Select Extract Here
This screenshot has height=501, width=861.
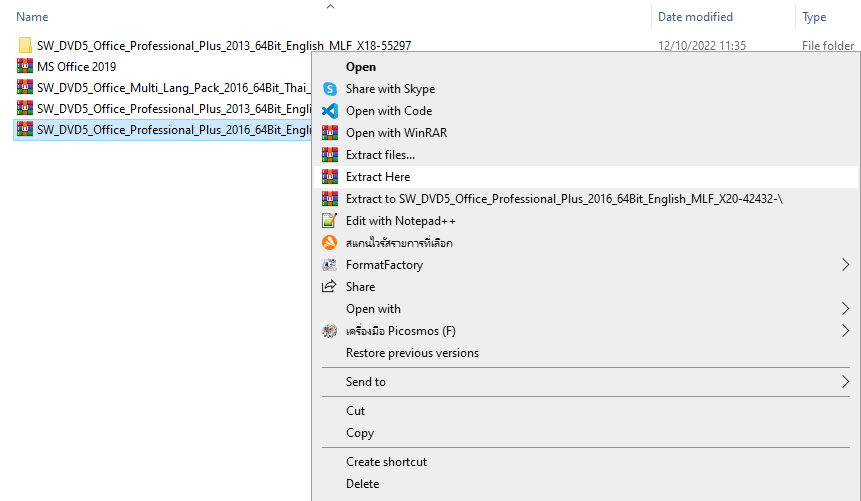point(378,177)
